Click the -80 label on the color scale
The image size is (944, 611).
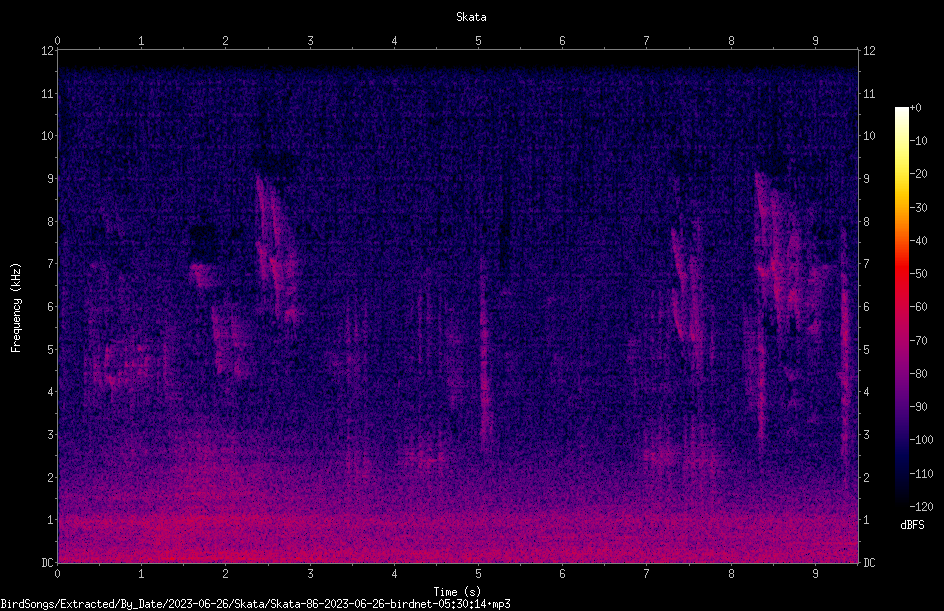[919, 374]
